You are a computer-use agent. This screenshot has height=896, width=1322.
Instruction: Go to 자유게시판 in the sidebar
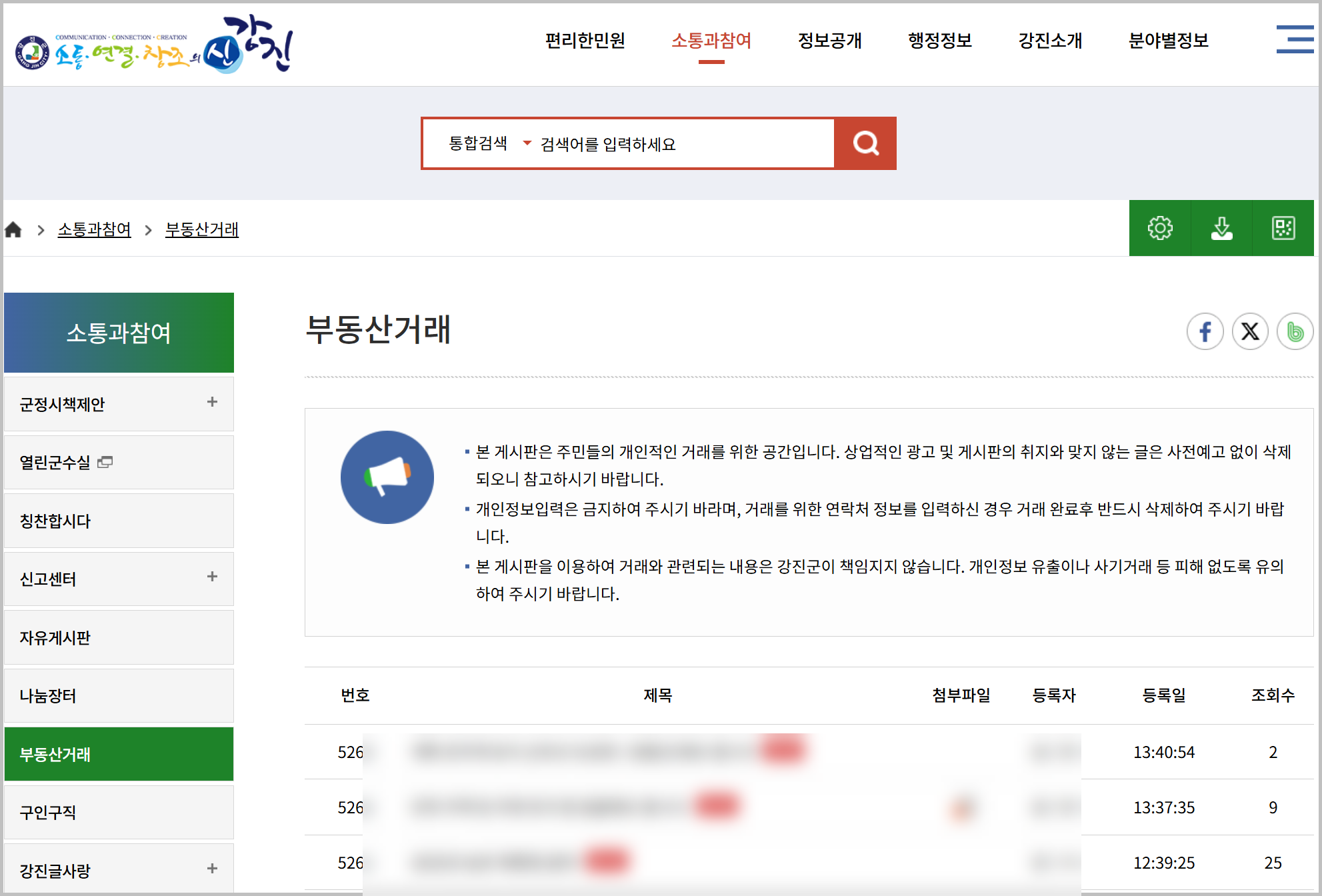pos(55,638)
